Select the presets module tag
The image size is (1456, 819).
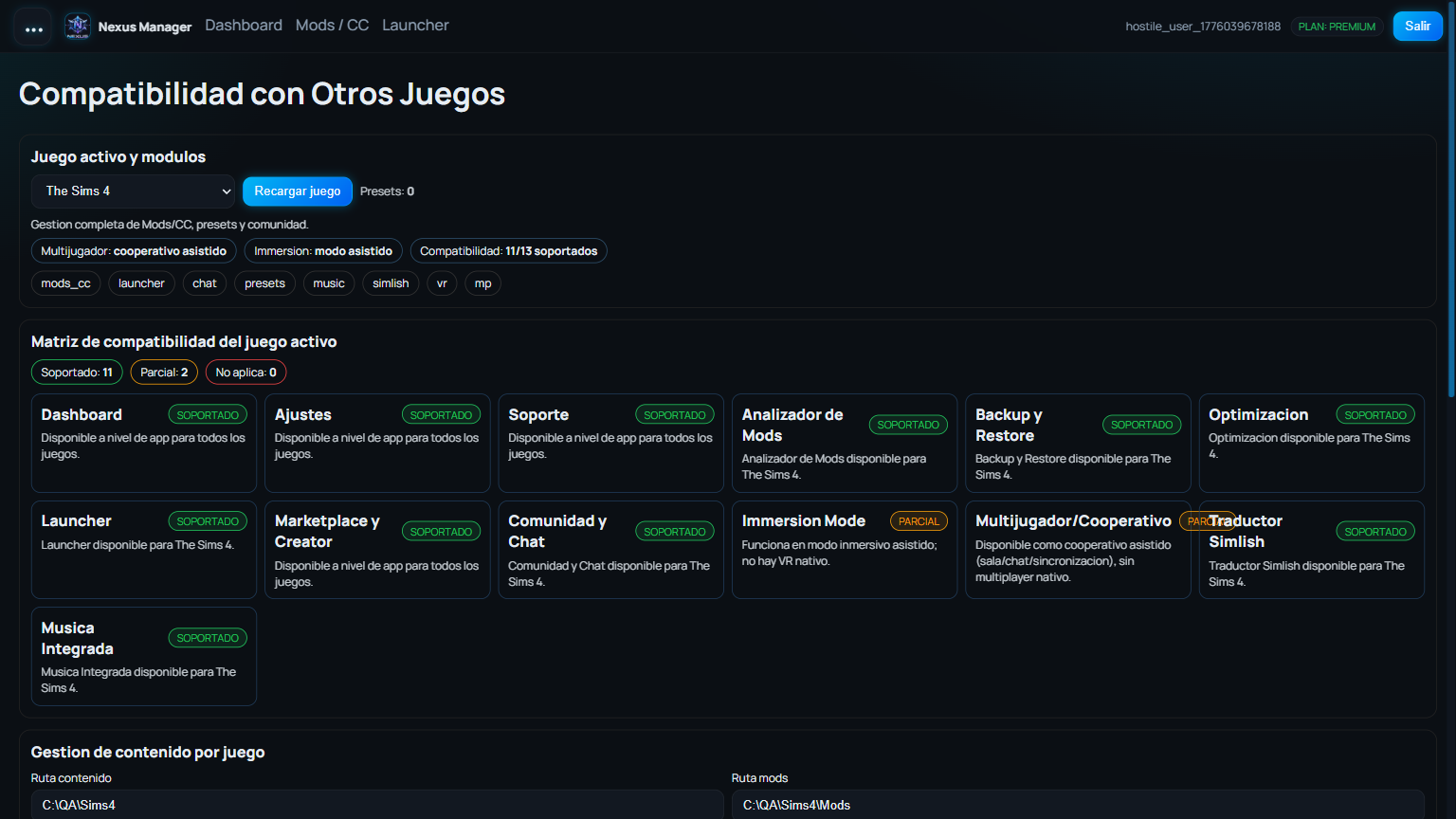pos(264,283)
